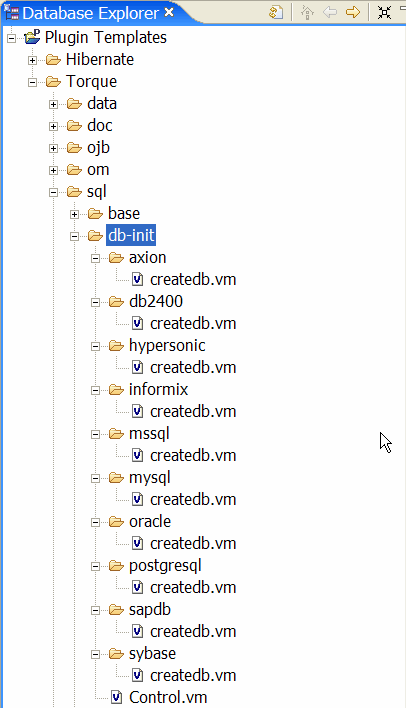Click the Control.vm file icon
The image size is (406, 708).
[x=117, y=697]
